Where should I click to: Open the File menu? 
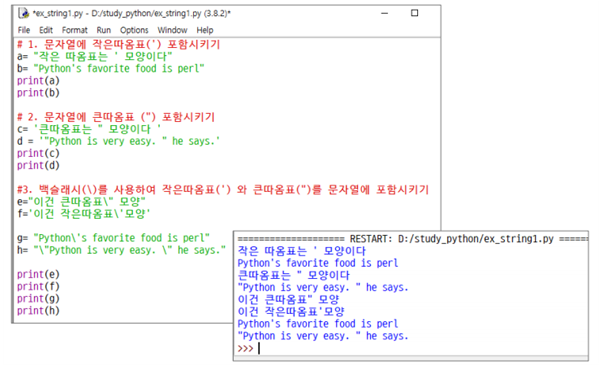[x=24, y=30]
